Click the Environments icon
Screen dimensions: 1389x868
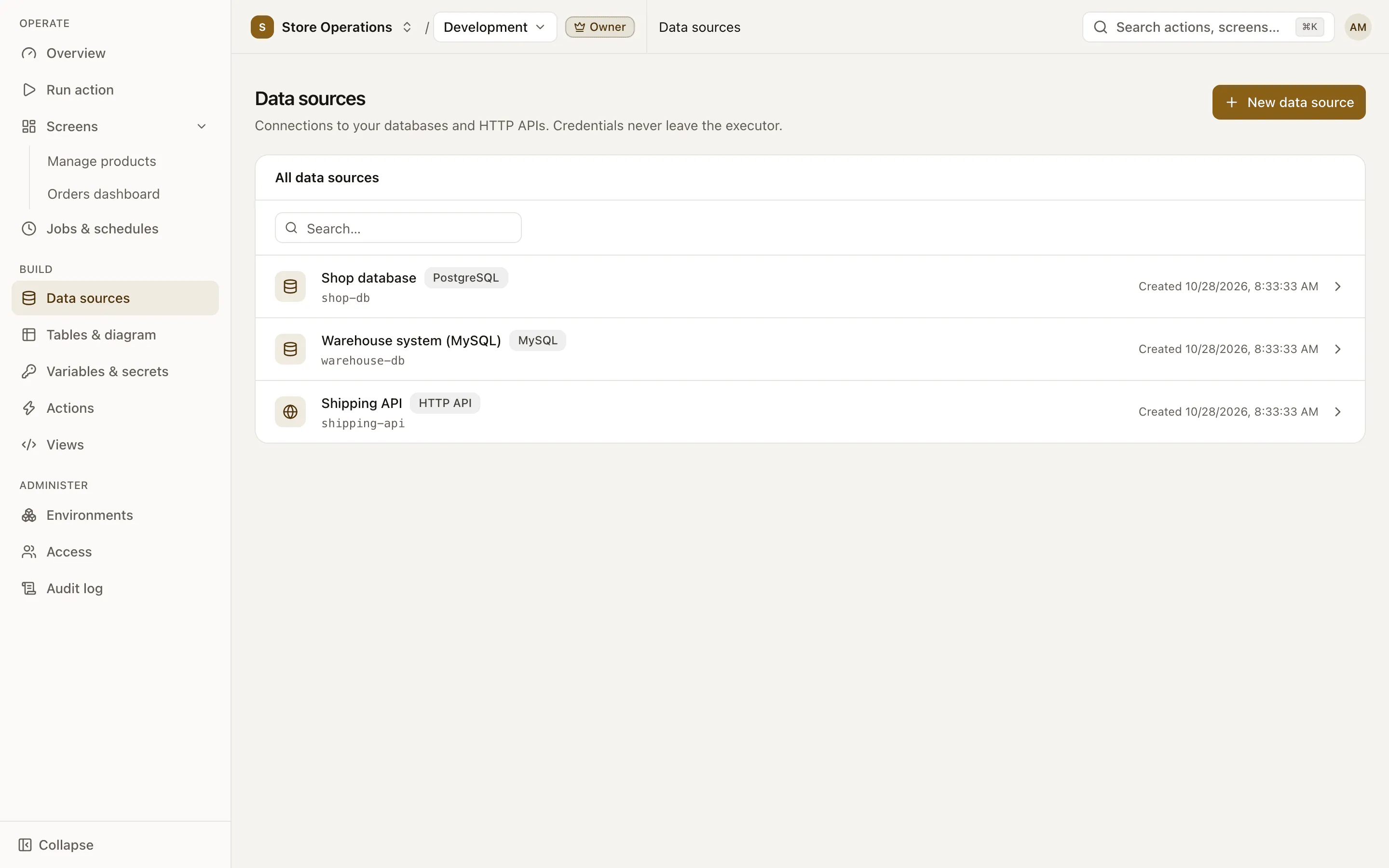tap(29, 515)
